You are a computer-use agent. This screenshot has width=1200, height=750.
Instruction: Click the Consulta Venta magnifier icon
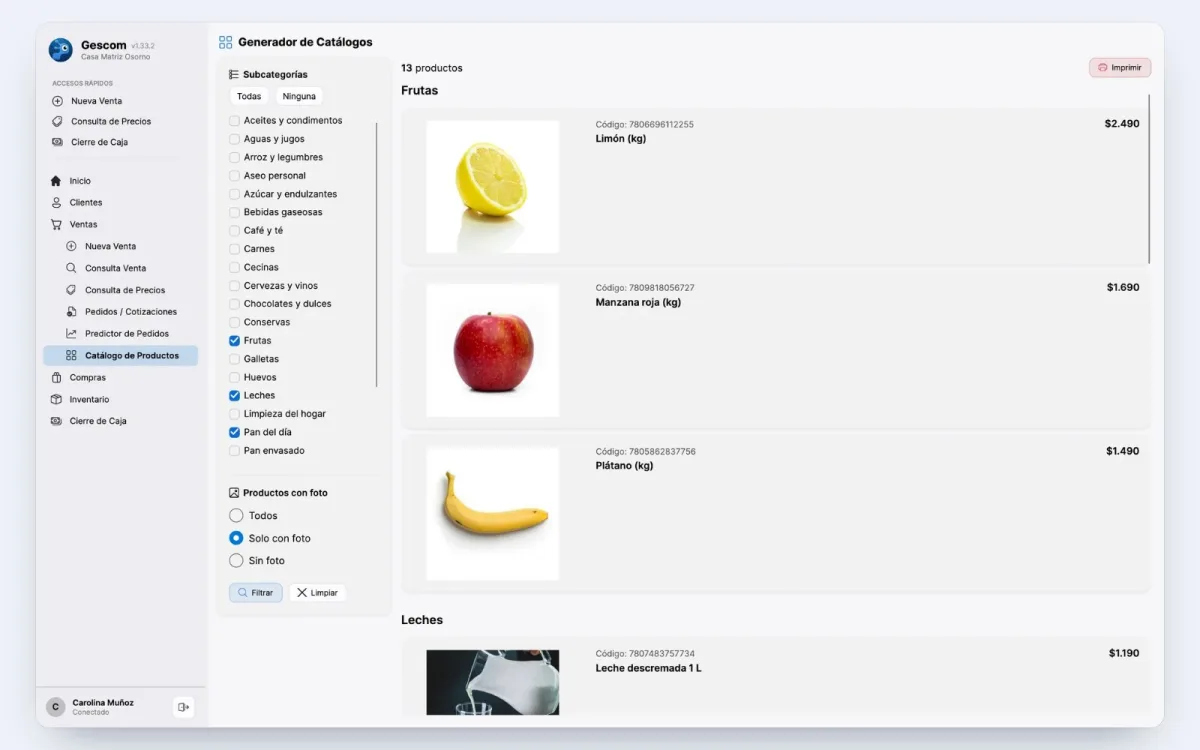coord(71,268)
